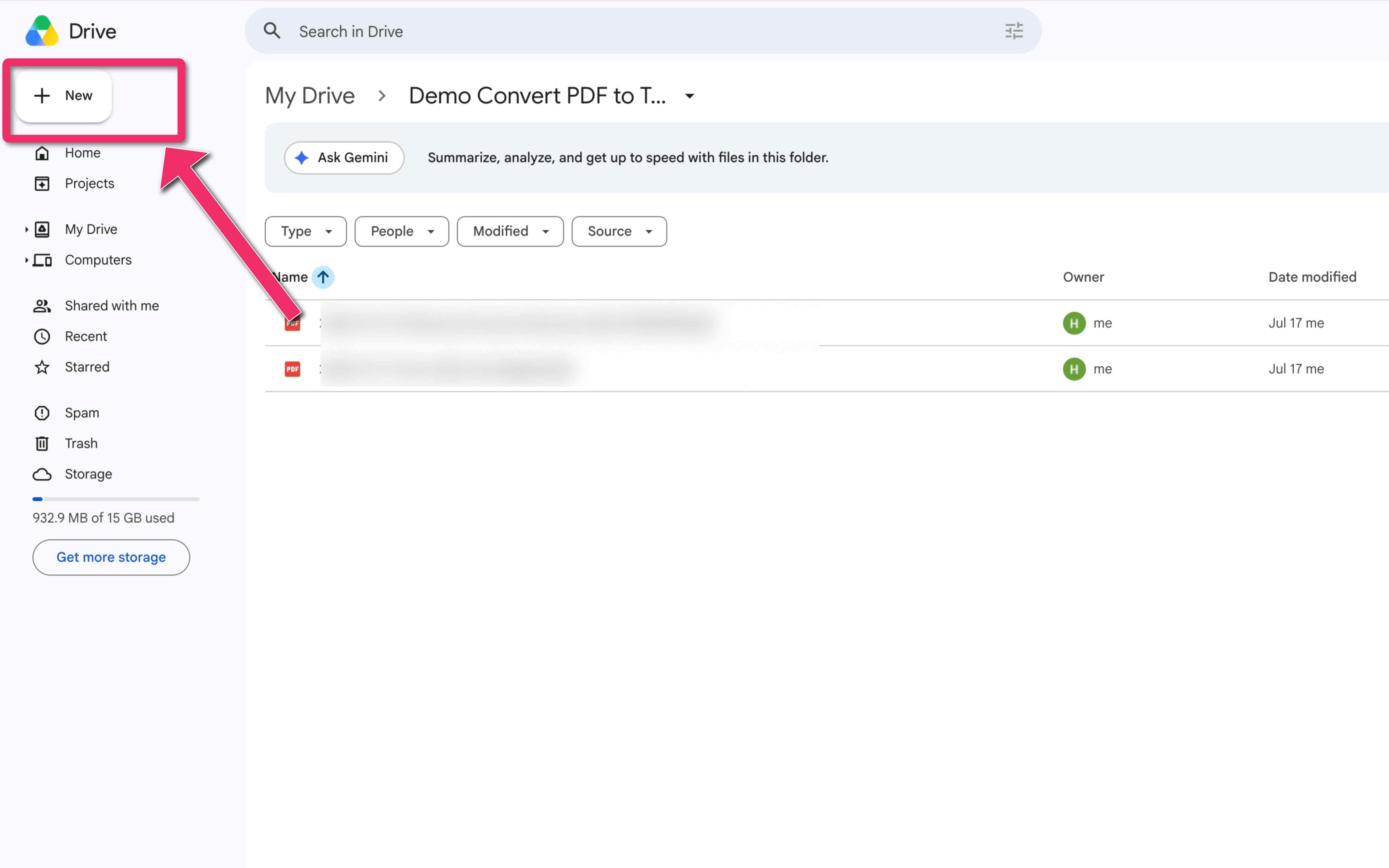Reverse sort direction with Name arrow
The width and height of the screenshot is (1389, 868).
coord(323,277)
